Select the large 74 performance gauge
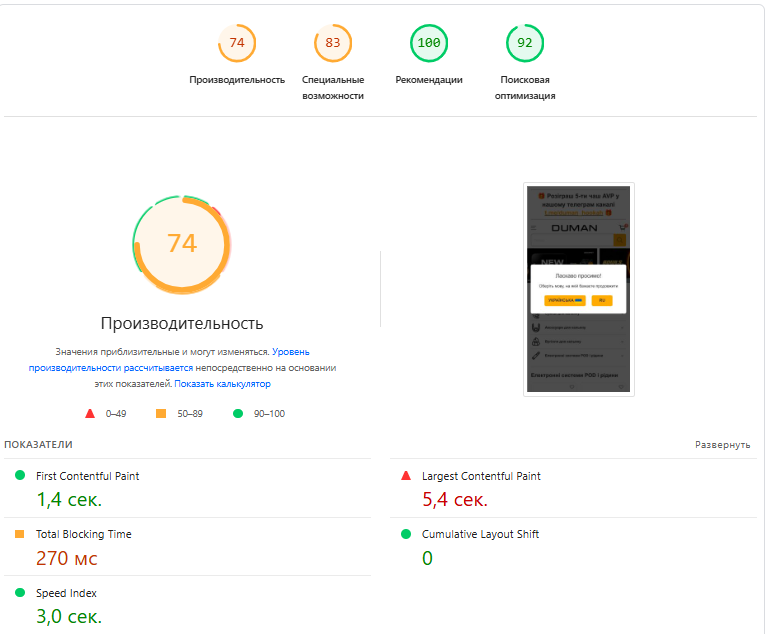This screenshot has height=634, width=772. point(182,244)
